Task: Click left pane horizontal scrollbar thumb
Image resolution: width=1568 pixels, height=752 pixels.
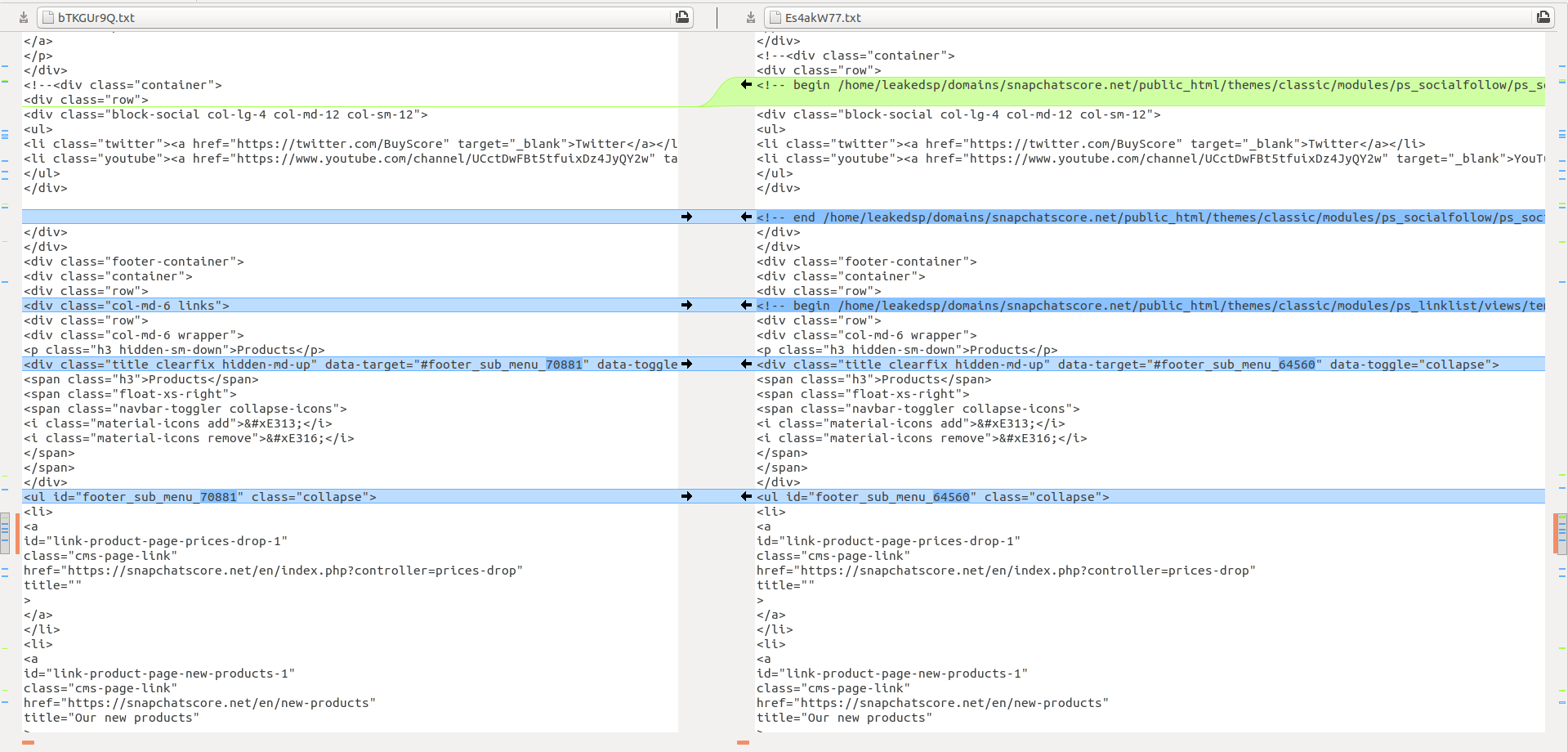Action: tap(29, 742)
